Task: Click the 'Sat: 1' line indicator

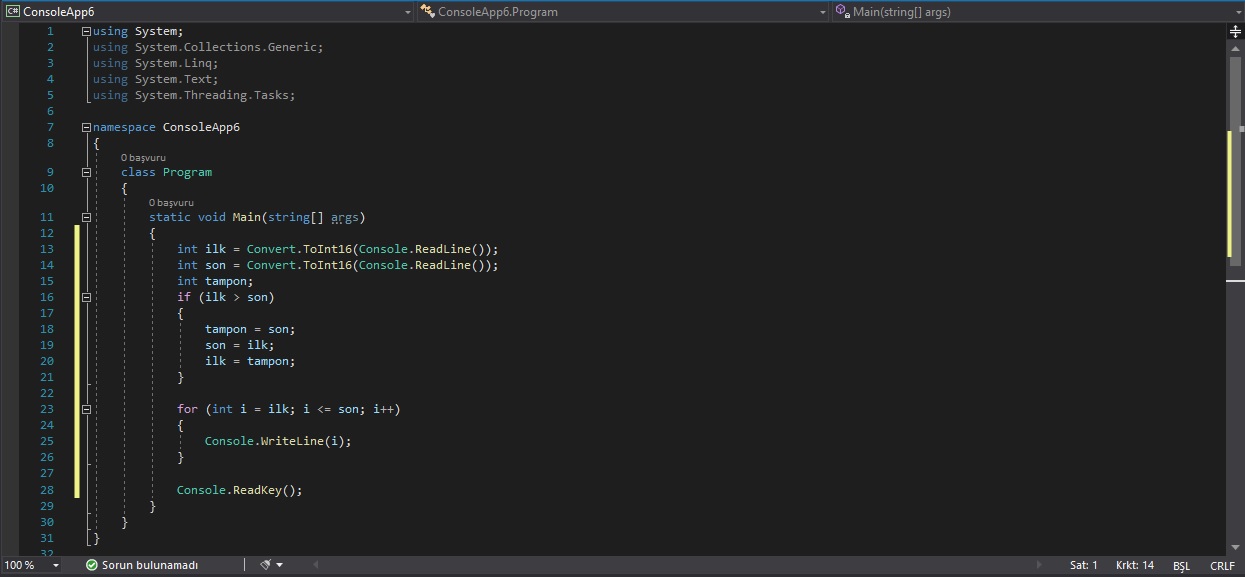Action: (1083, 565)
